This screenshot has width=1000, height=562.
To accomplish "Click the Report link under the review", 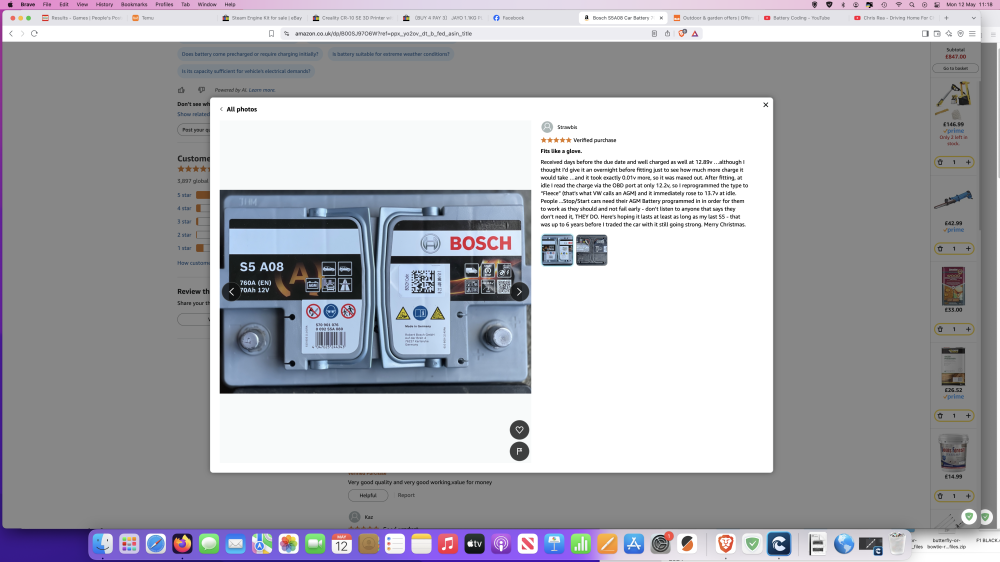I will tap(406, 495).
